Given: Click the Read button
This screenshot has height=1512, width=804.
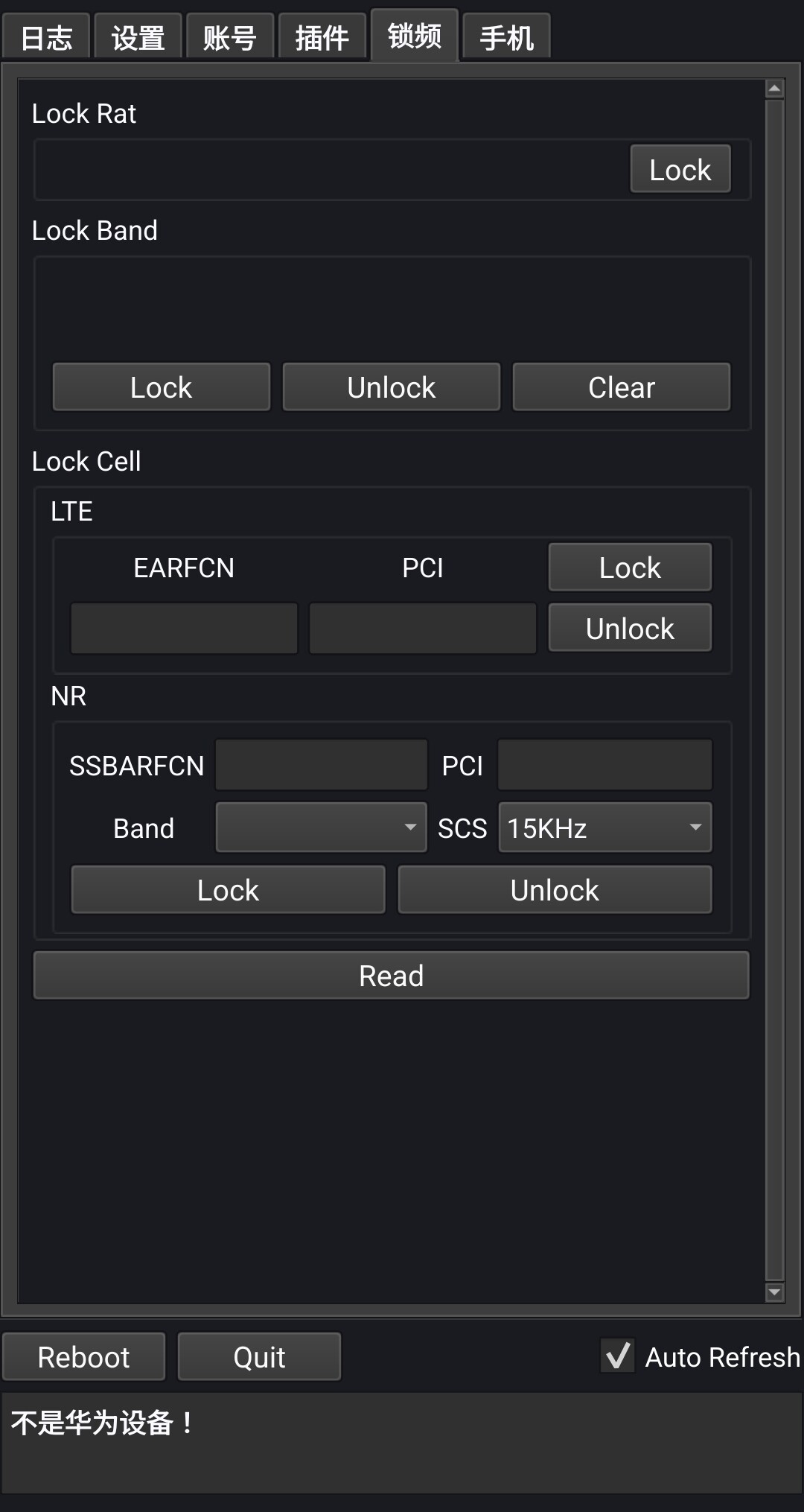Looking at the screenshot, I should 391,976.
